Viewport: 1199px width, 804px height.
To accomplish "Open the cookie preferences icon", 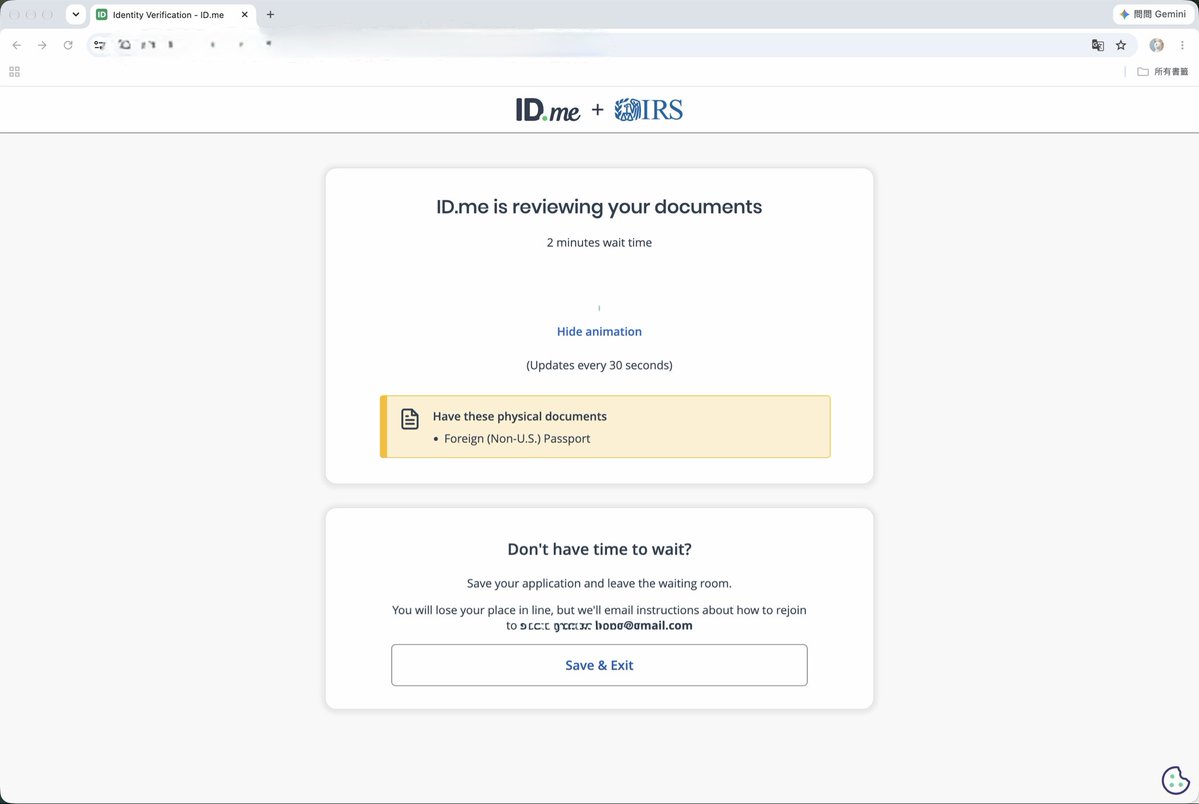I will [x=1175, y=780].
